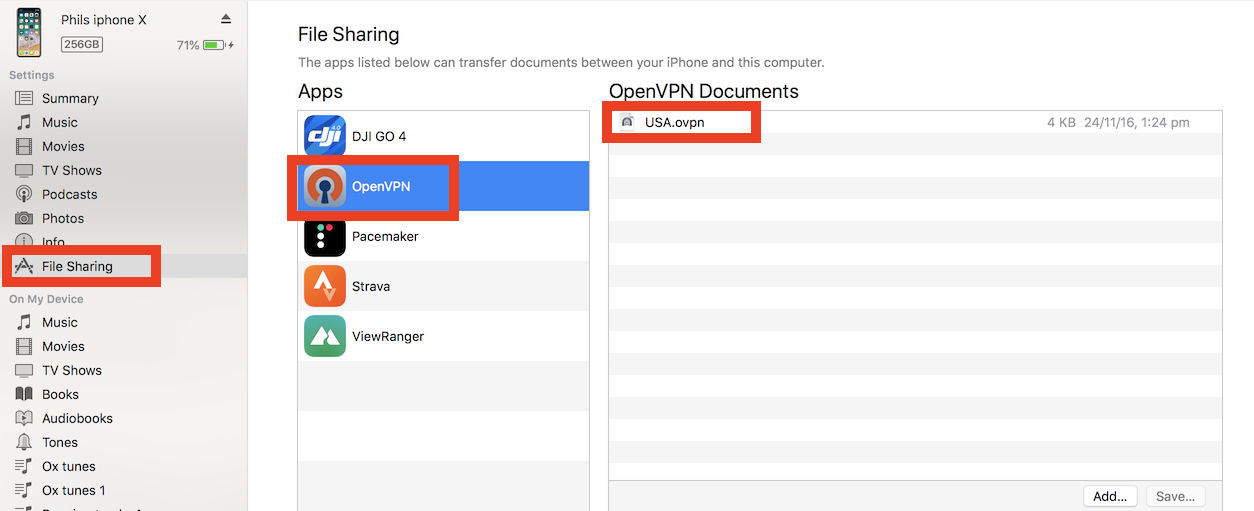Screen dimensions: 1254x511
Task: Select the Strava app icon
Action: click(325, 286)
